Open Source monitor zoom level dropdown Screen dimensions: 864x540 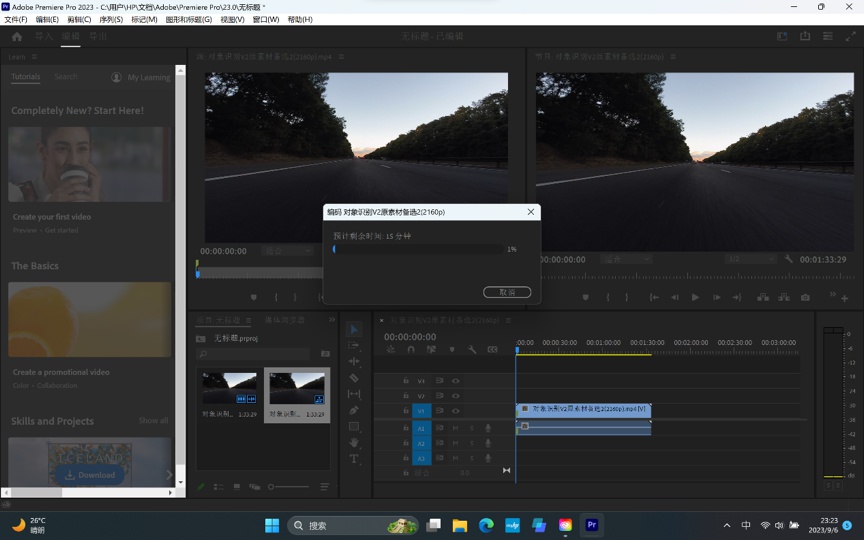tap(287, 251)
